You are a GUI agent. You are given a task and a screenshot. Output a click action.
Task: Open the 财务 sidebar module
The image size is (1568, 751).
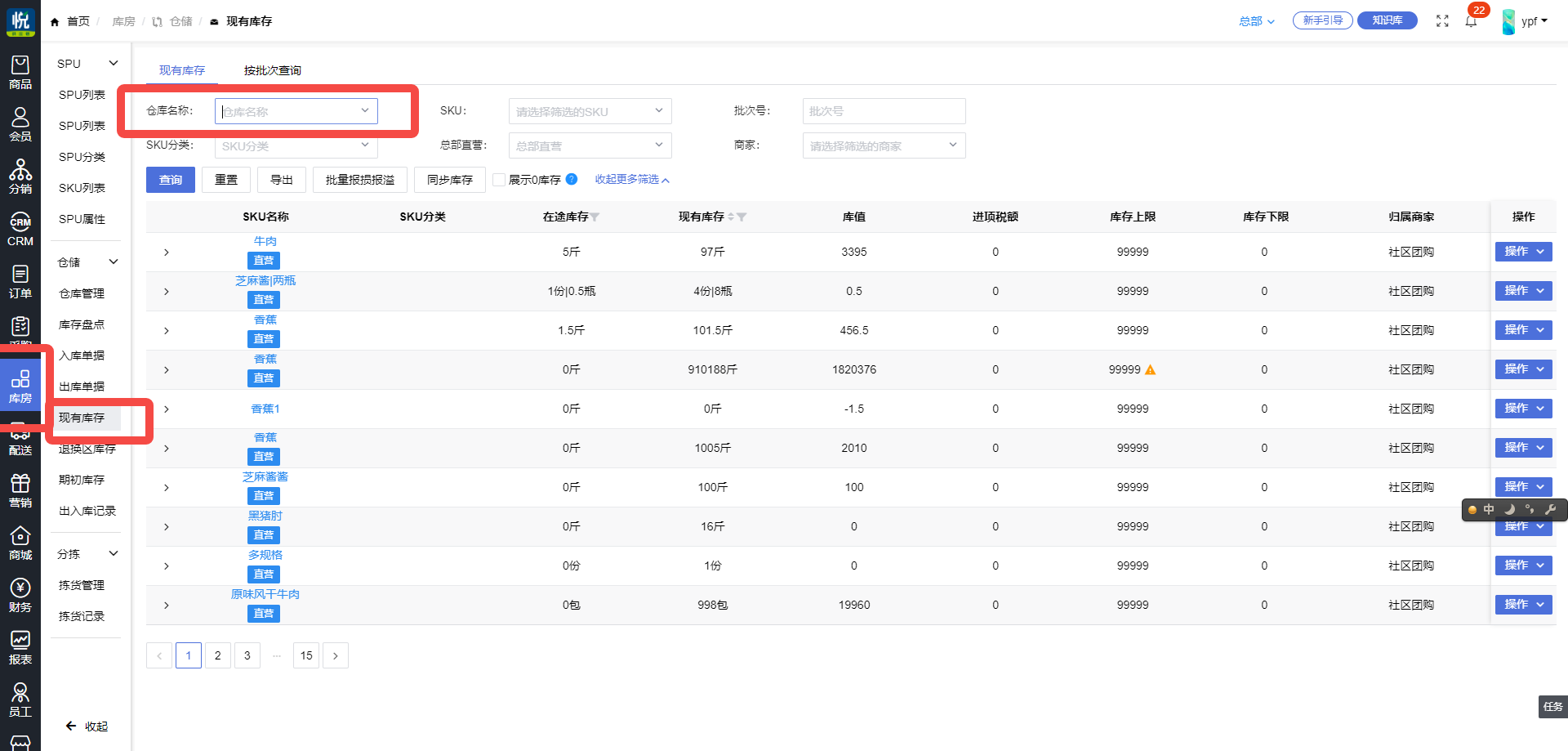coord(20,595)
